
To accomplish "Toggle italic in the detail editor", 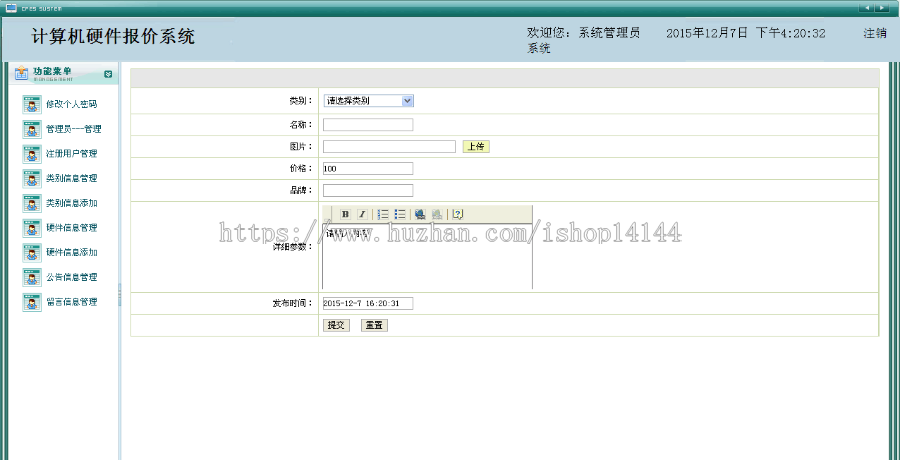I will 362,214.
